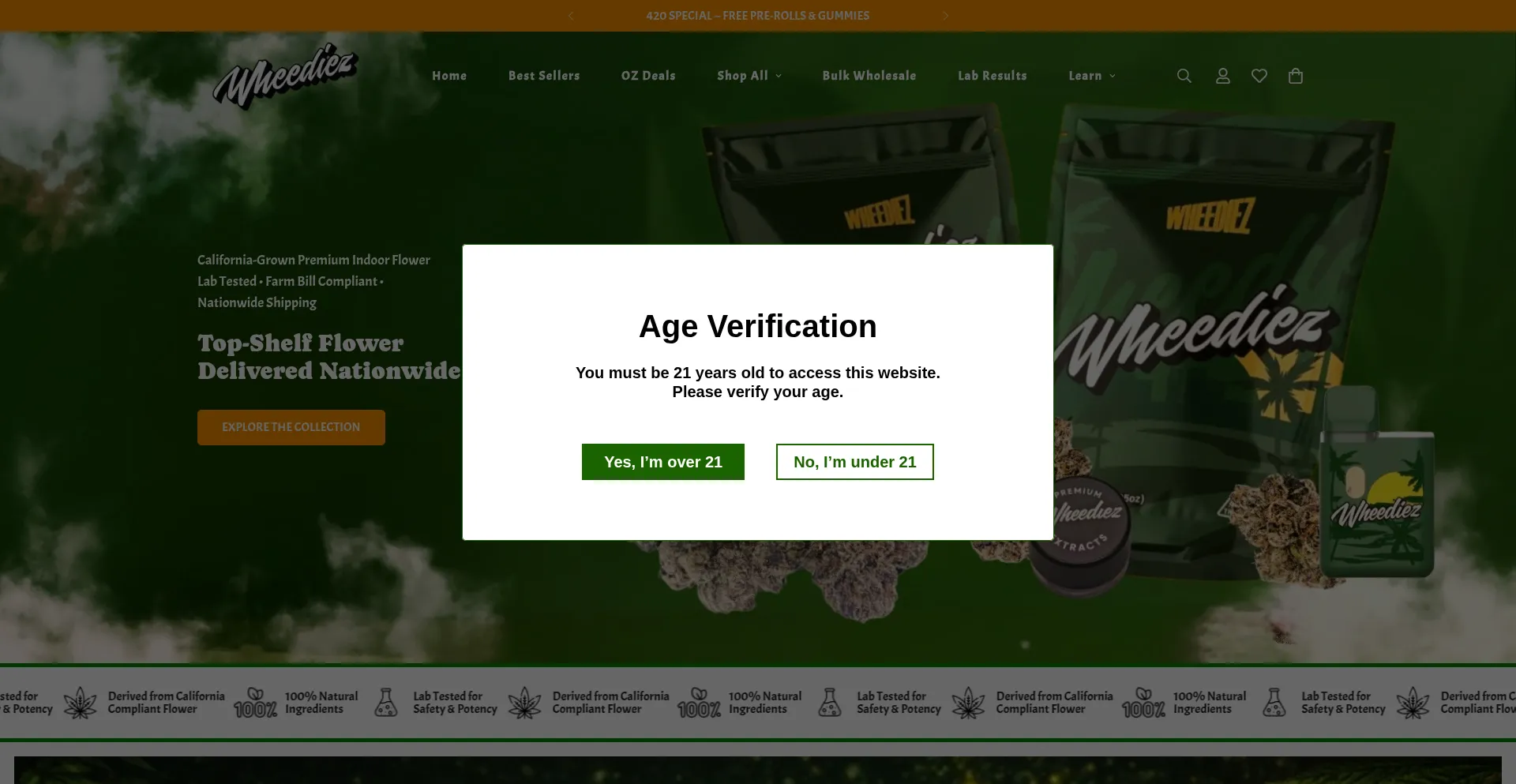Image resolution: width=1516 pixels, height=784 pixels.
Task: Open the account profile icon
Action: (1222, 76)
